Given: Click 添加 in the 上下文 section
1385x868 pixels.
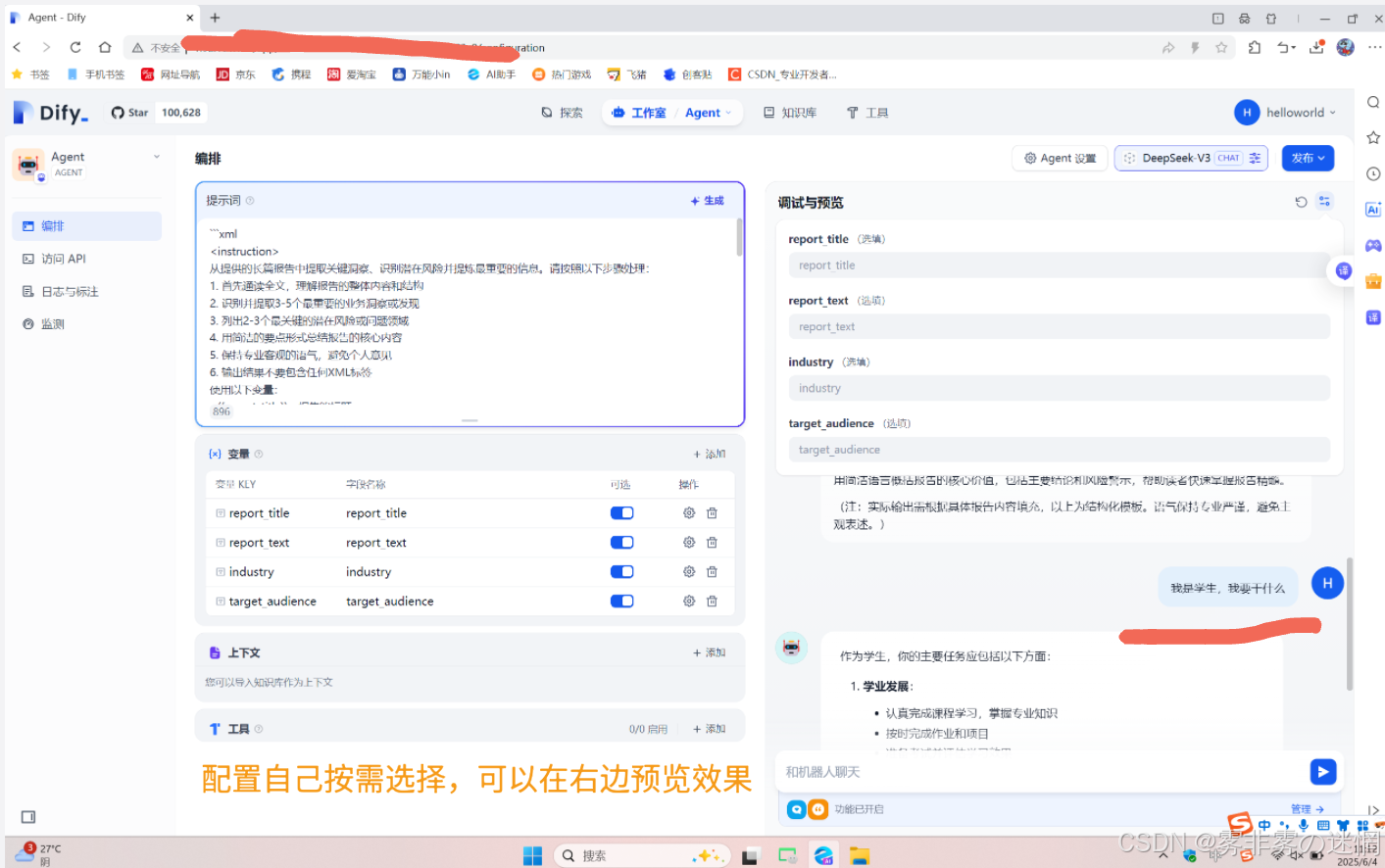Looking at the screenshot, I should click(x=710, y=652).
